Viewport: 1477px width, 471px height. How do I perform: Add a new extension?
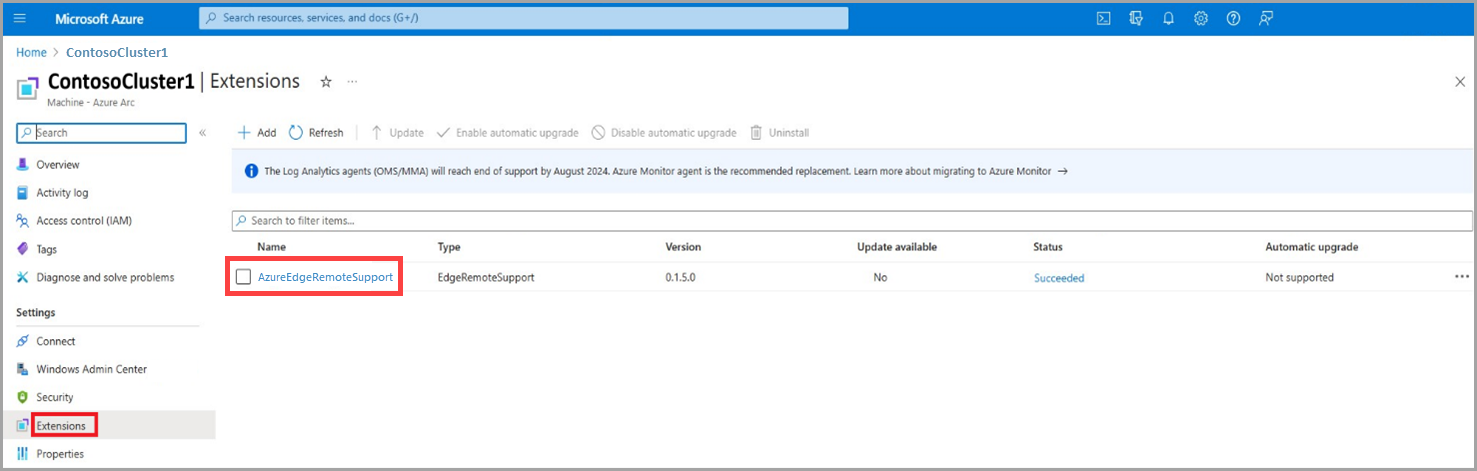(256, 133)
